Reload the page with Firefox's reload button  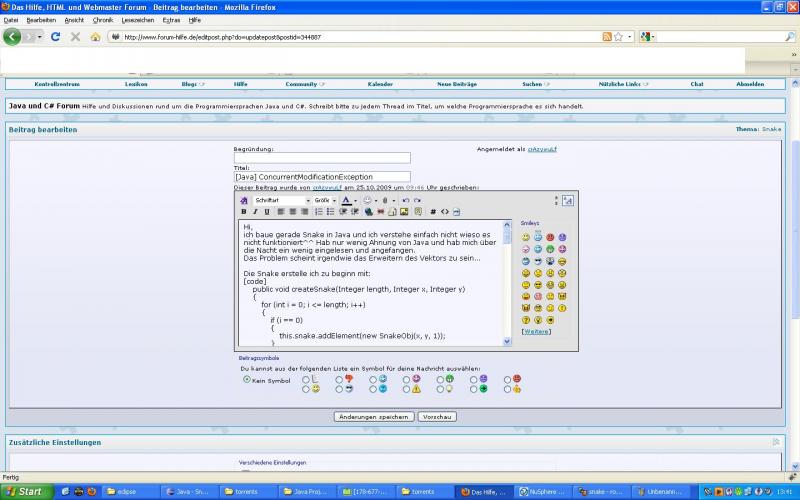55,37
